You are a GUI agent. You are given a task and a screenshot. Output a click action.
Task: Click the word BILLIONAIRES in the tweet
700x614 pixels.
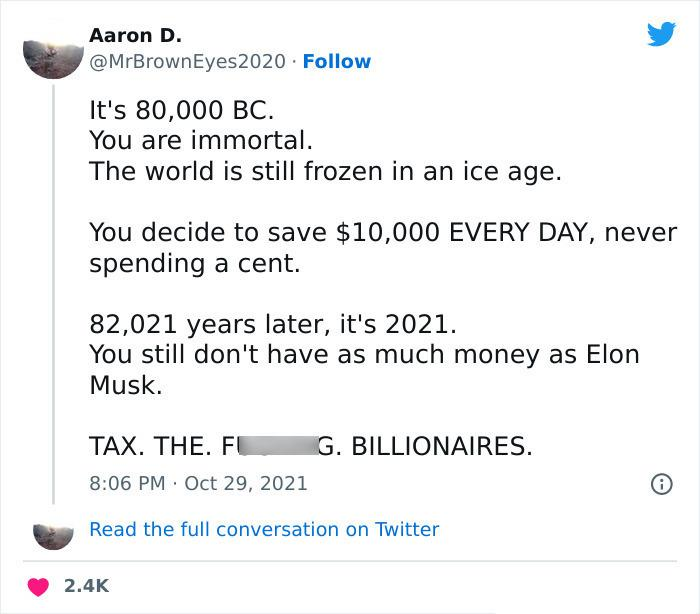pos(442,446)
